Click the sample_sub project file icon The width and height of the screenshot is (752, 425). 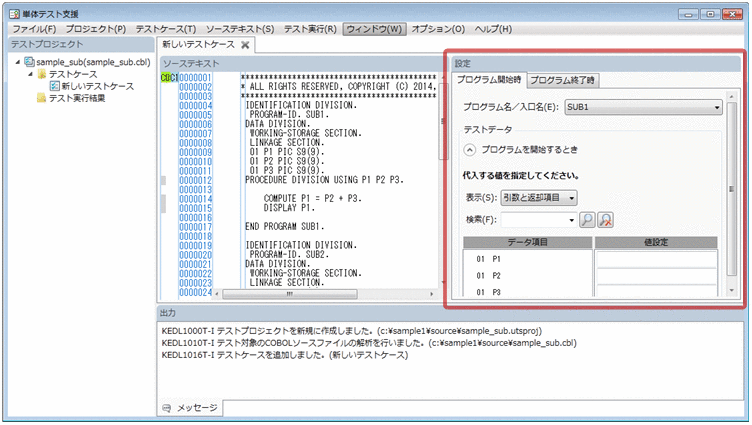coord(29,62)
